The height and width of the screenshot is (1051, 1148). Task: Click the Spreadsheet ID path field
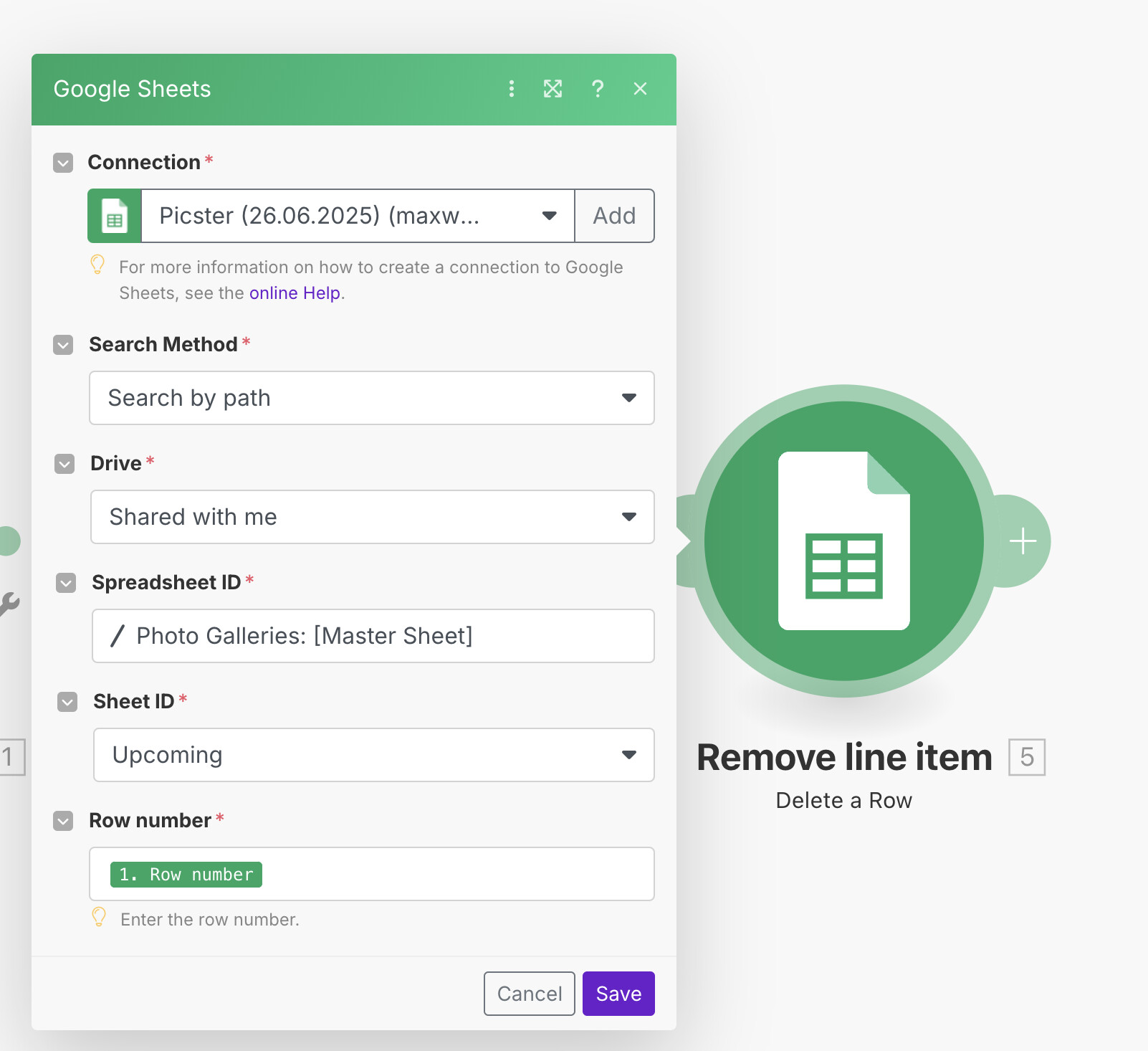373,636
